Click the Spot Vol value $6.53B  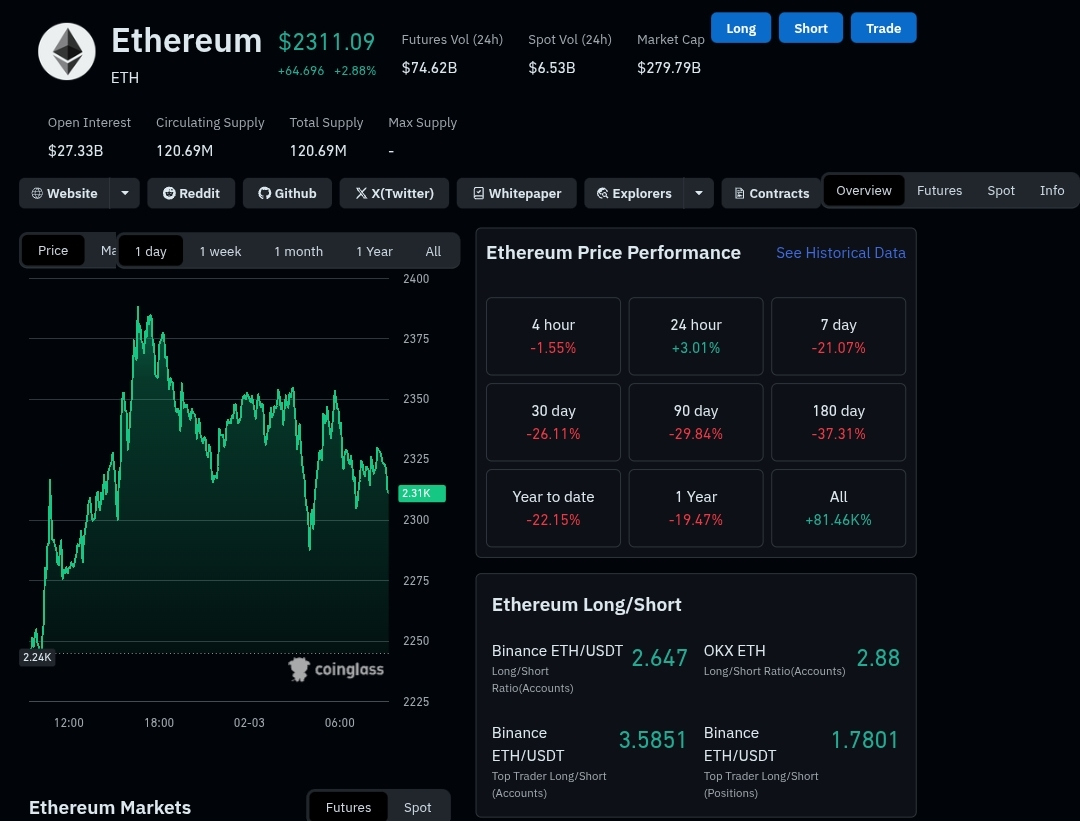click(552, 67)
